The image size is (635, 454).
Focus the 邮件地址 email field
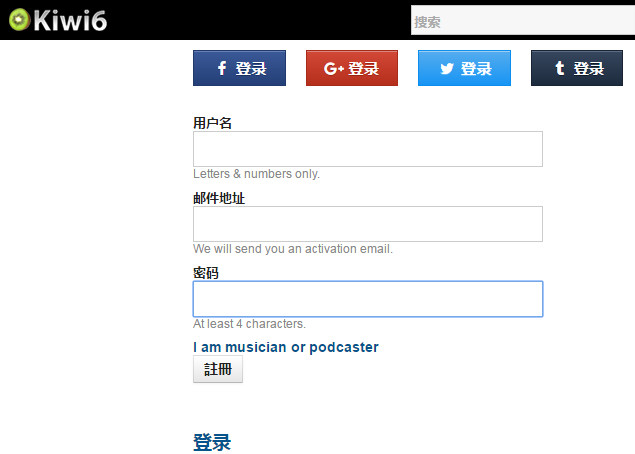point(368,224)
